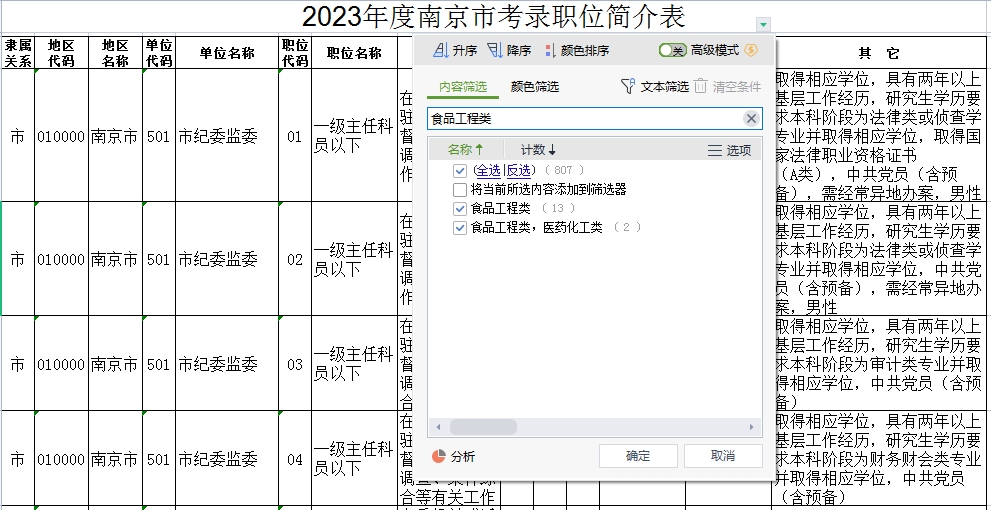Uncheck 食品工程类 (13) item
991x510 pixels.
pos(459,209)
